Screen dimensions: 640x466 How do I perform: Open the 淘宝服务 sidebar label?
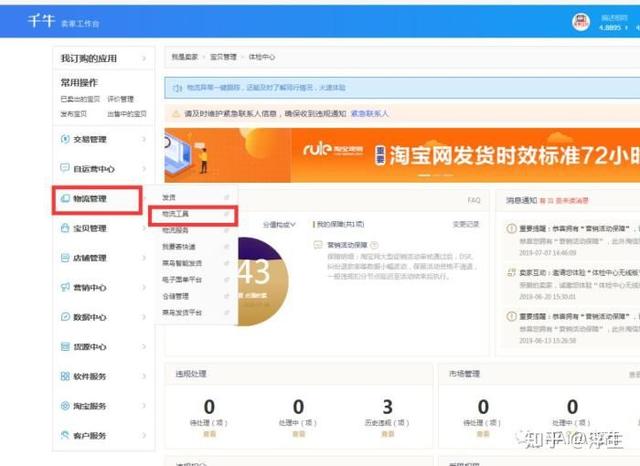[90, 406]
